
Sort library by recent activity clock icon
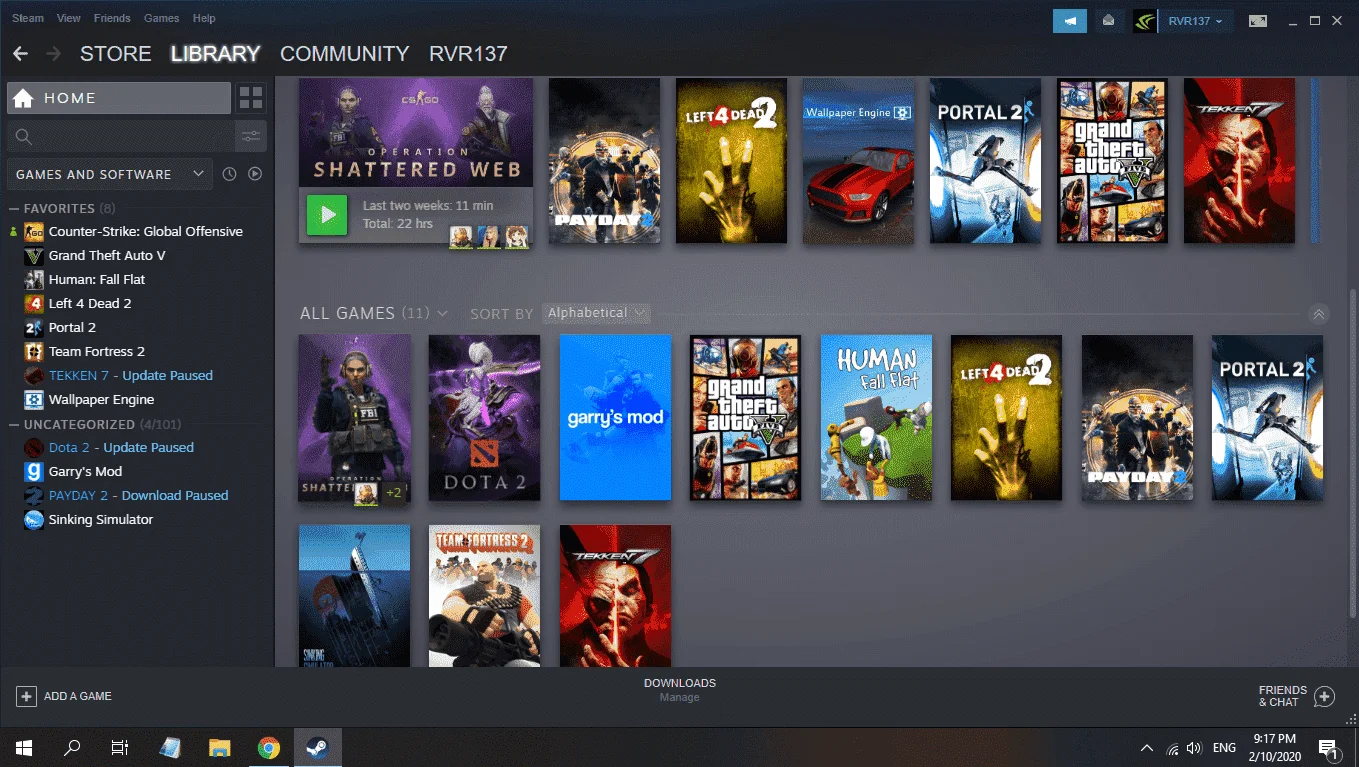pyautogui.click(x=229, y=174)
